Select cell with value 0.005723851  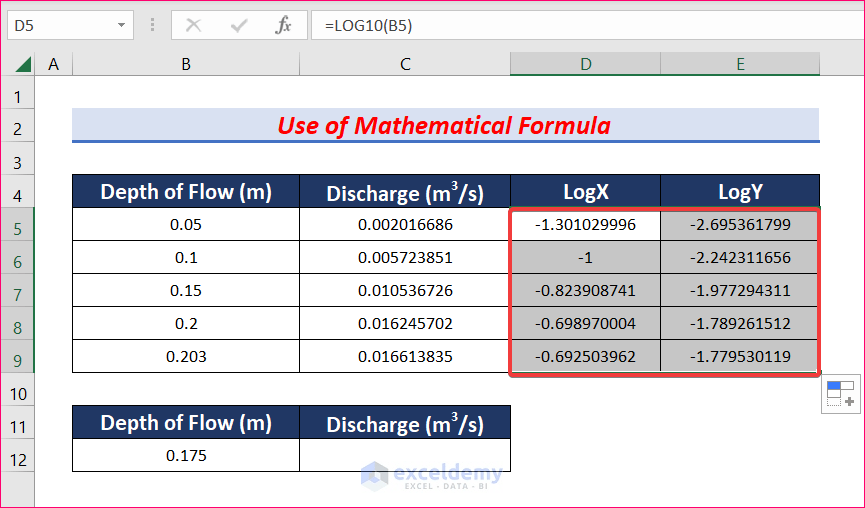405,258
